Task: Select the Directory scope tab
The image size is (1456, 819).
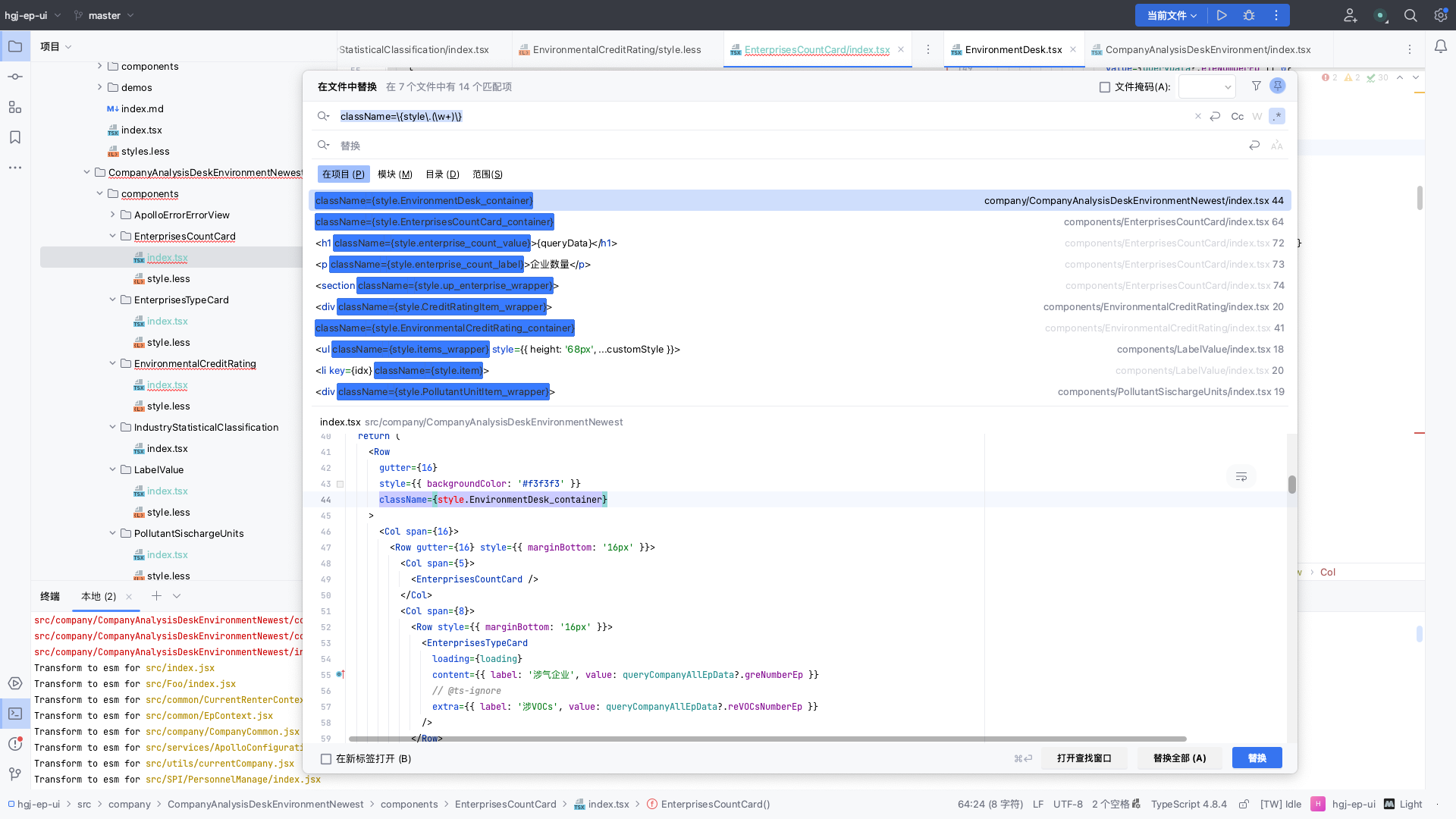Action: click(442, 174)
